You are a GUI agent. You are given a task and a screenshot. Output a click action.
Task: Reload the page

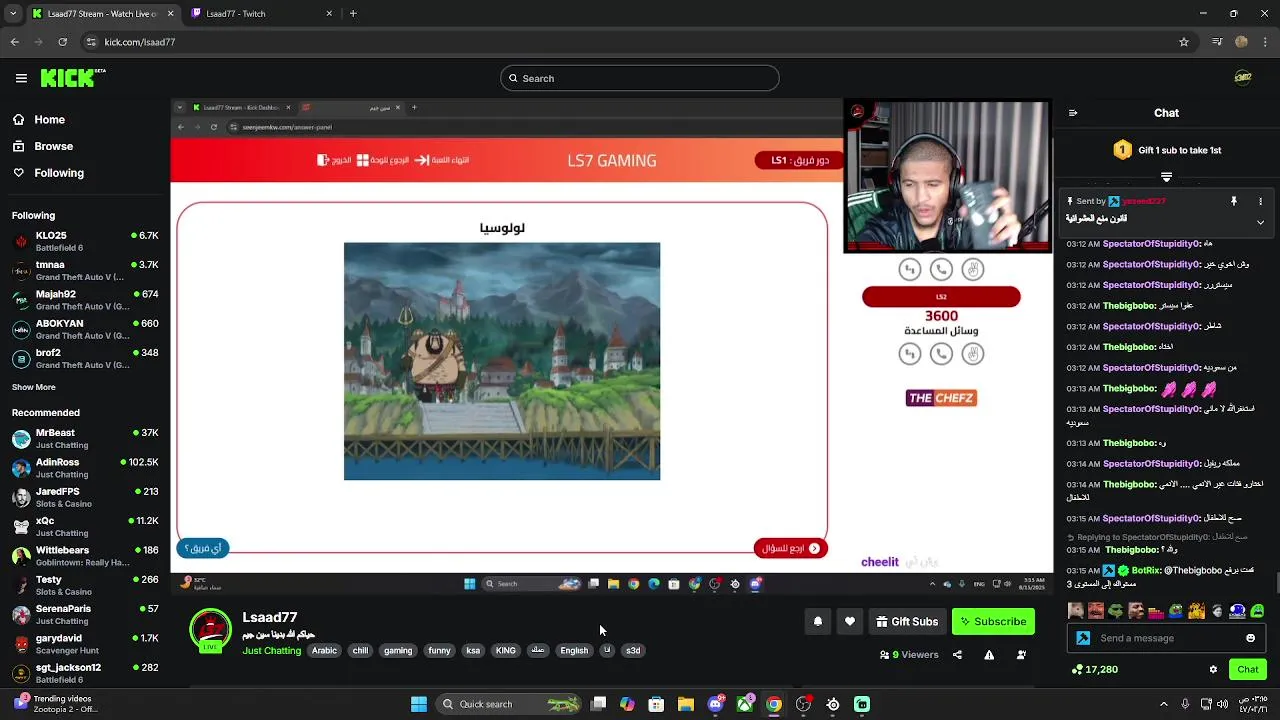(x=62, y=42)
